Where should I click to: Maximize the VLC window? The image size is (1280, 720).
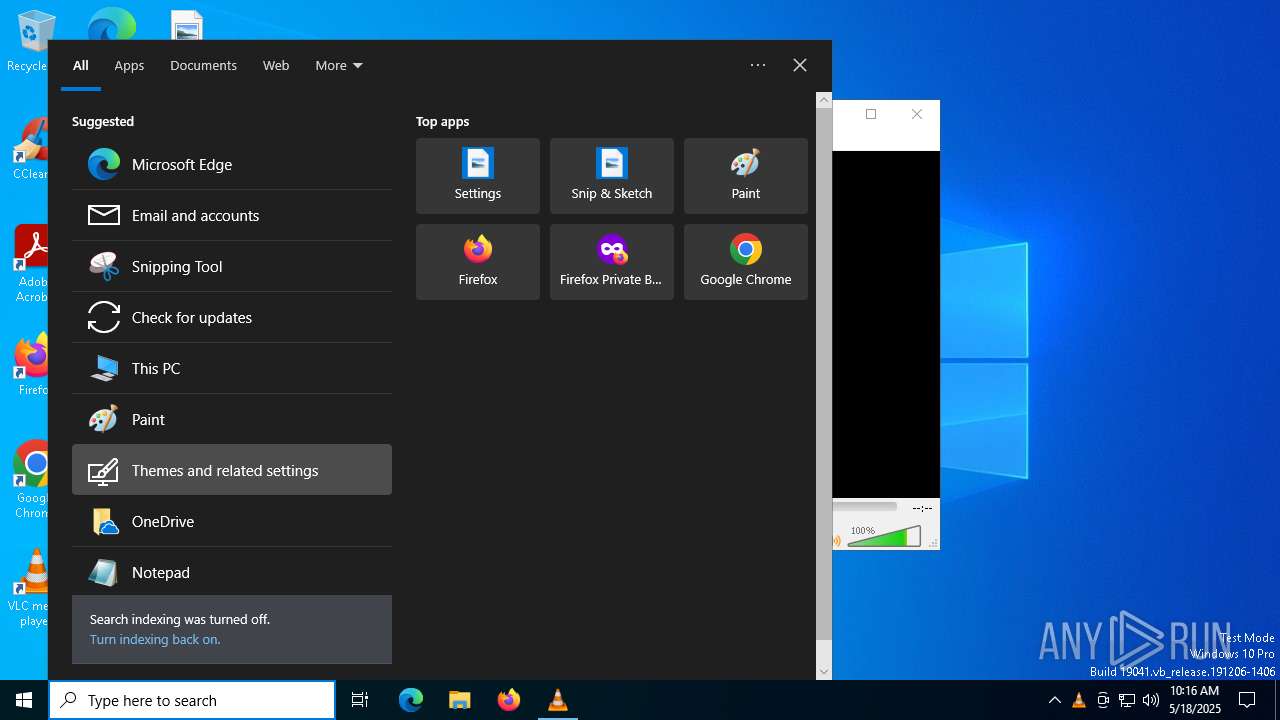[x=871, y=114]
